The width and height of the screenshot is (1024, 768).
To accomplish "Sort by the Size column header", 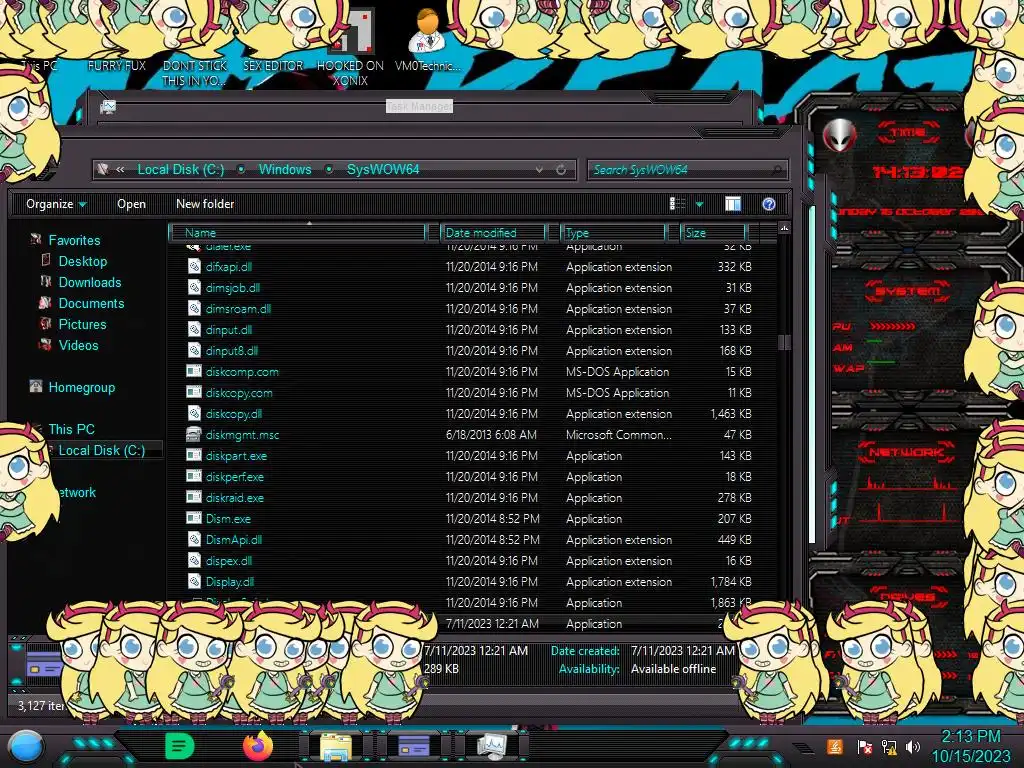I will (713, 232).
